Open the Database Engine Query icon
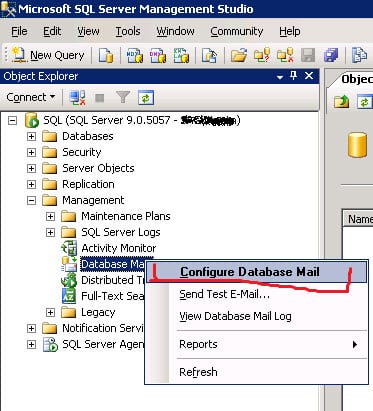Viewport: 373px width, 411px height. 106,55
